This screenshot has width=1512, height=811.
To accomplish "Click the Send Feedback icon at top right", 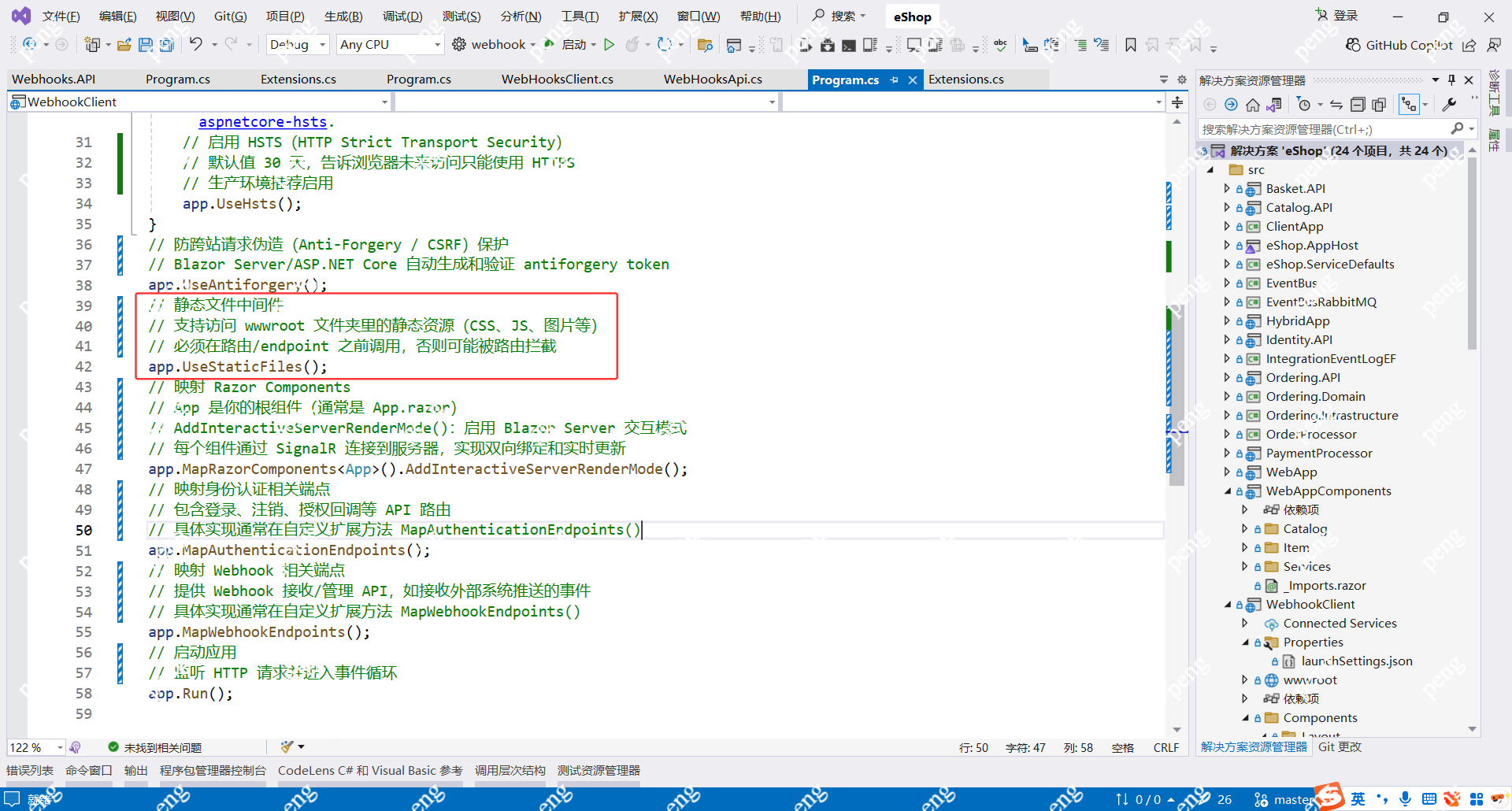I will 1493,45.
